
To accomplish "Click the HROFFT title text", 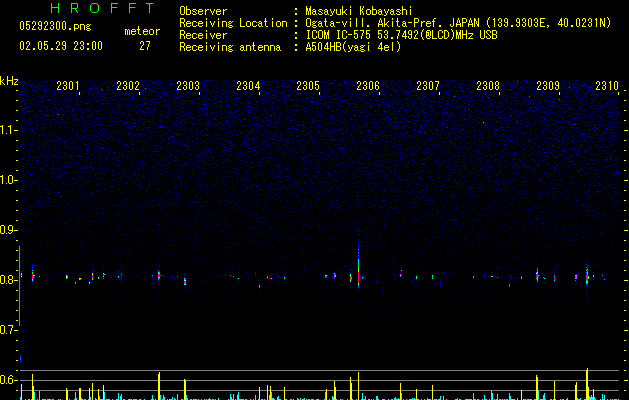I will click(x=102, y=8).
